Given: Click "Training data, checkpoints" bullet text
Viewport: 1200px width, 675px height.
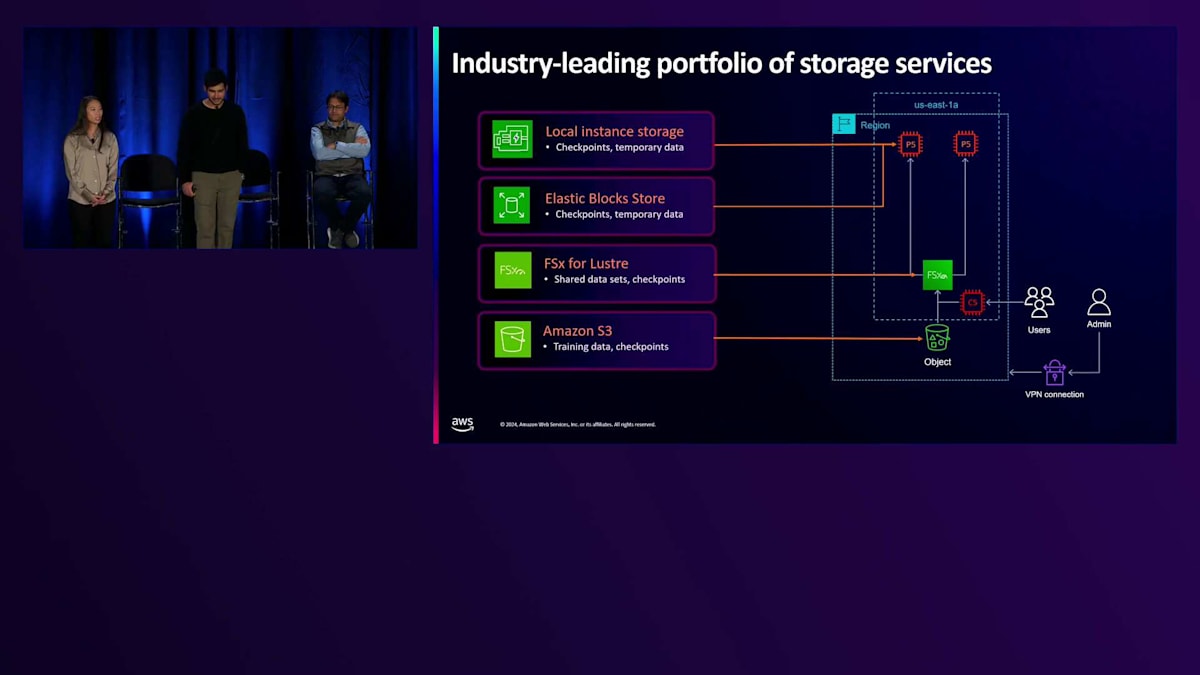Looking at the screenshot, I should pyautogui.click(x=610, y=347).
